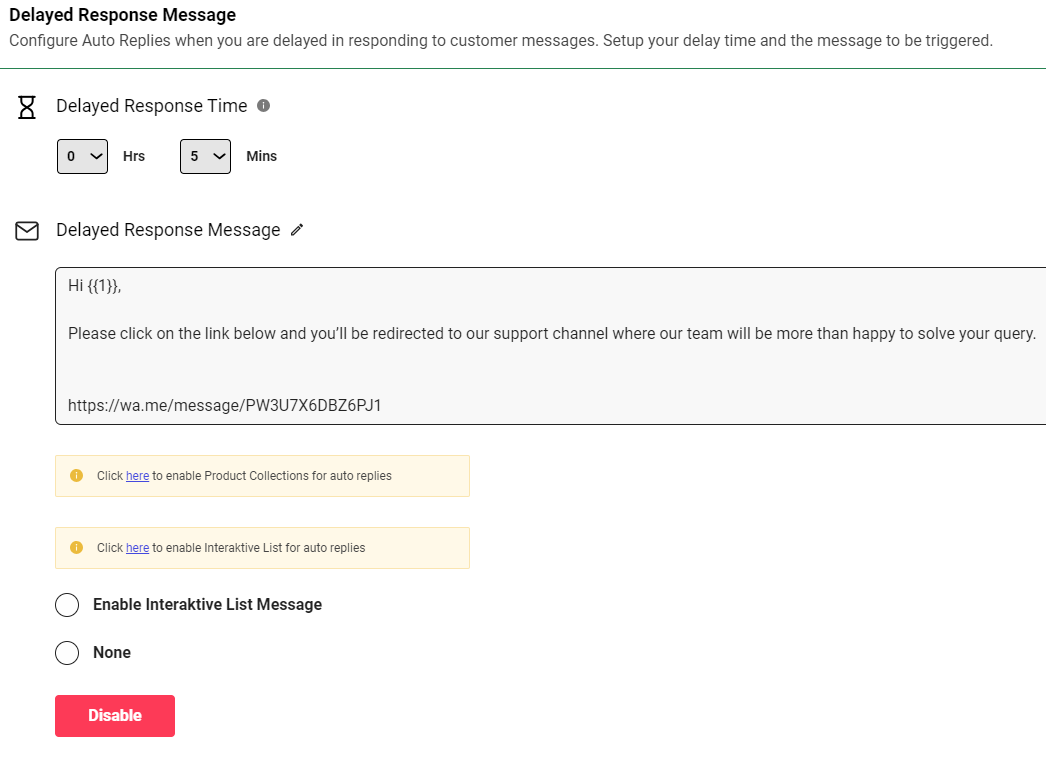Open the hours dropdown showing 0
This screenshot has height=763, width=1046.
tap(82, 156)
